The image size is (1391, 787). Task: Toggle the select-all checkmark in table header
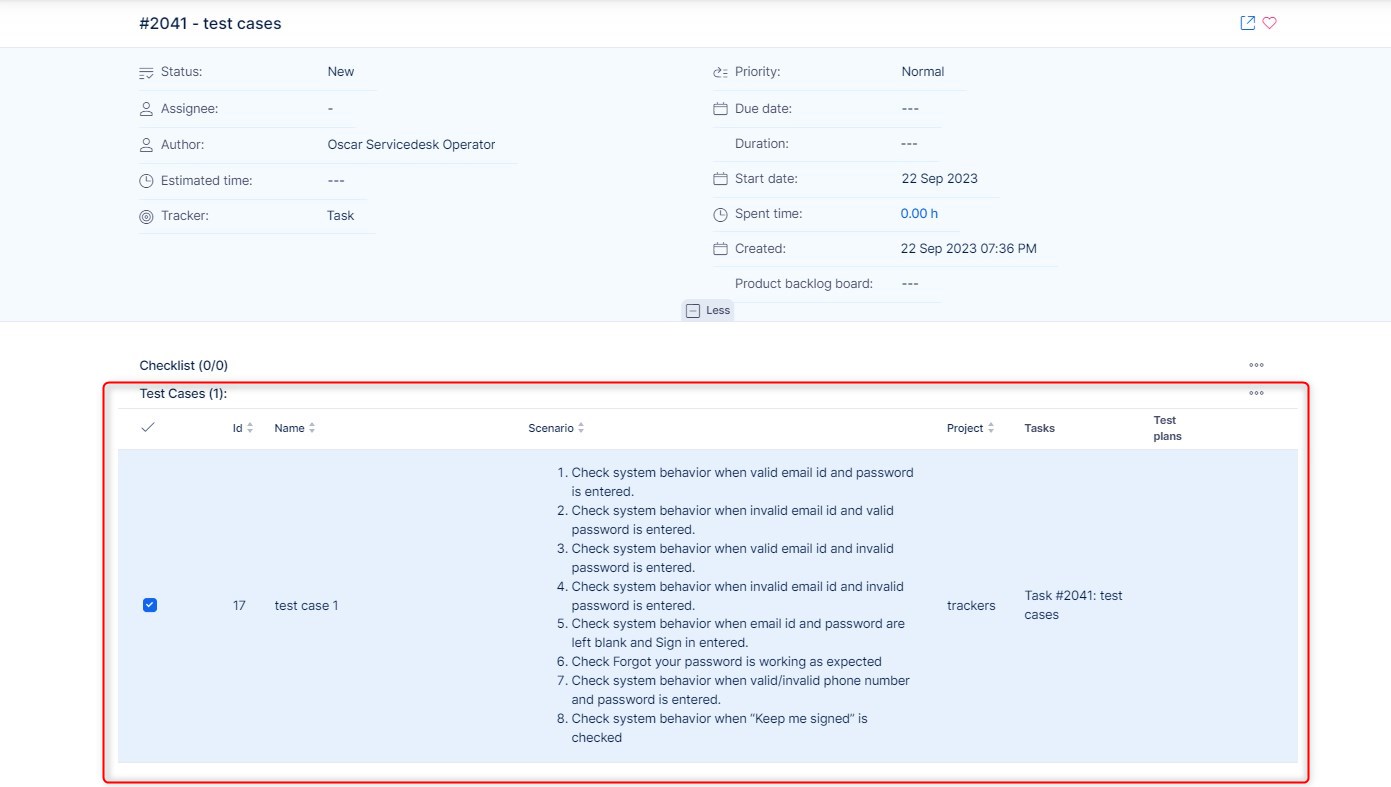click(x=149, y=428)
